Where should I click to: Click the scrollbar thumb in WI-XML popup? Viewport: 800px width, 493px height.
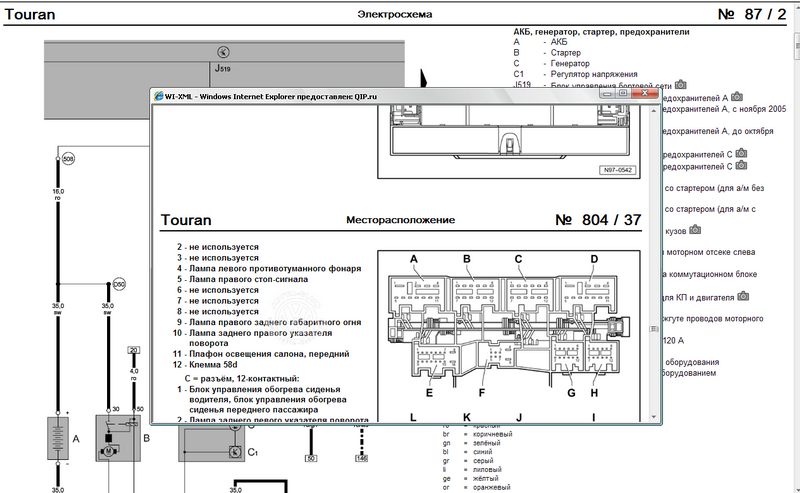coord(654,329)
